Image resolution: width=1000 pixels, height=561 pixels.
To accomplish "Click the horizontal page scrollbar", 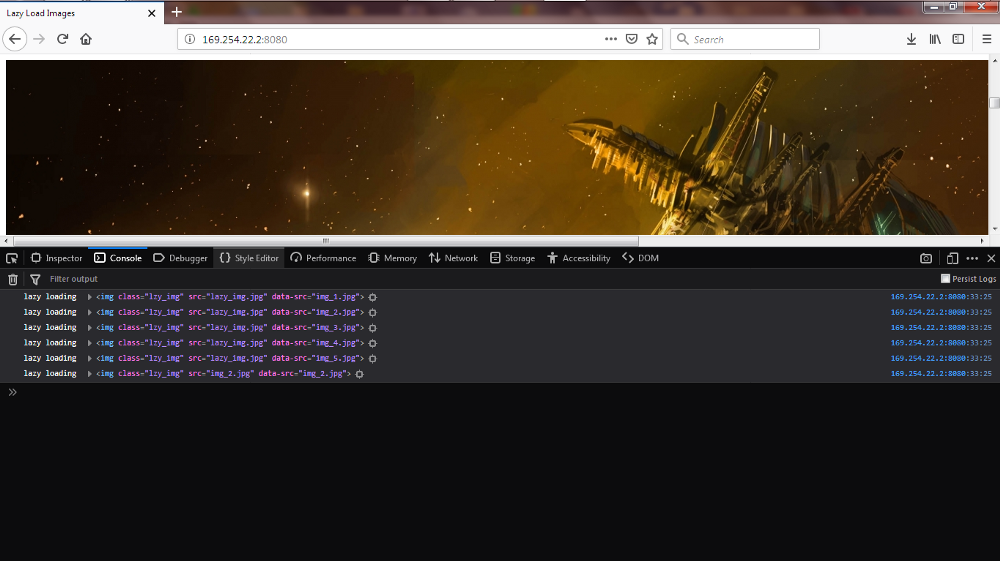I will 325,241.
